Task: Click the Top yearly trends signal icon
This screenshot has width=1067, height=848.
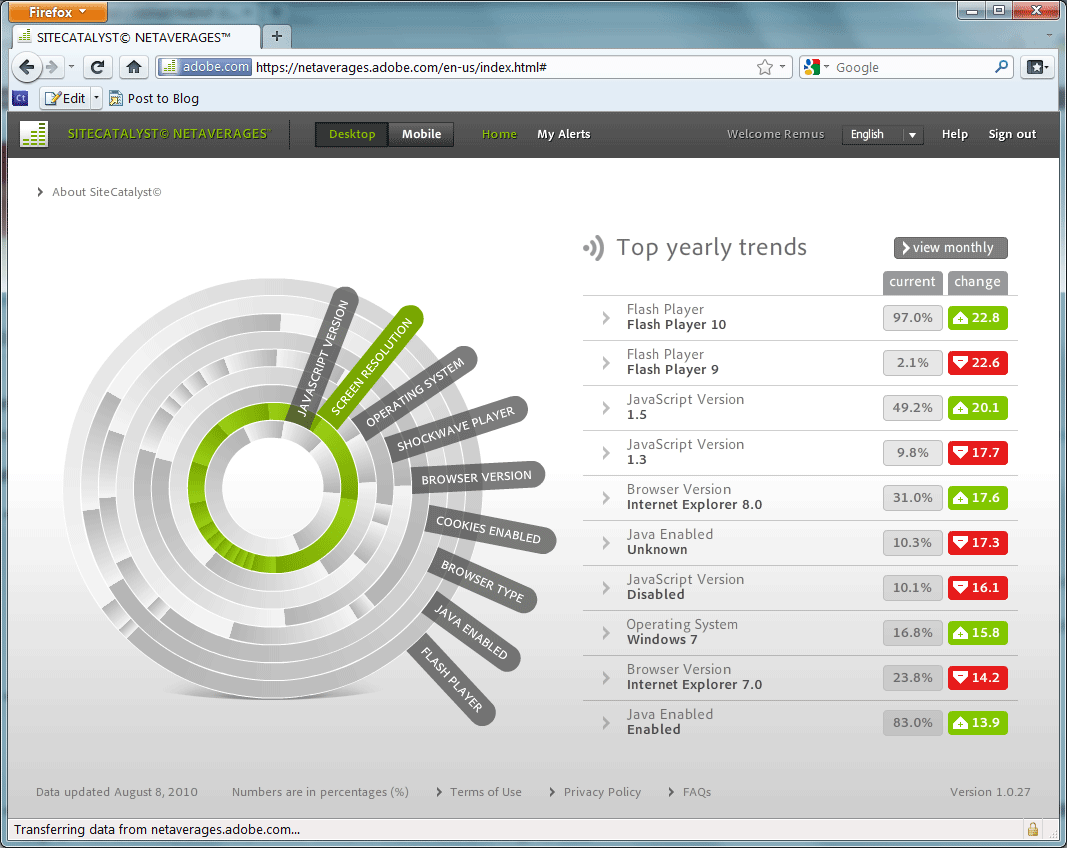Action: pyautogui.click(x=594, y=247)
